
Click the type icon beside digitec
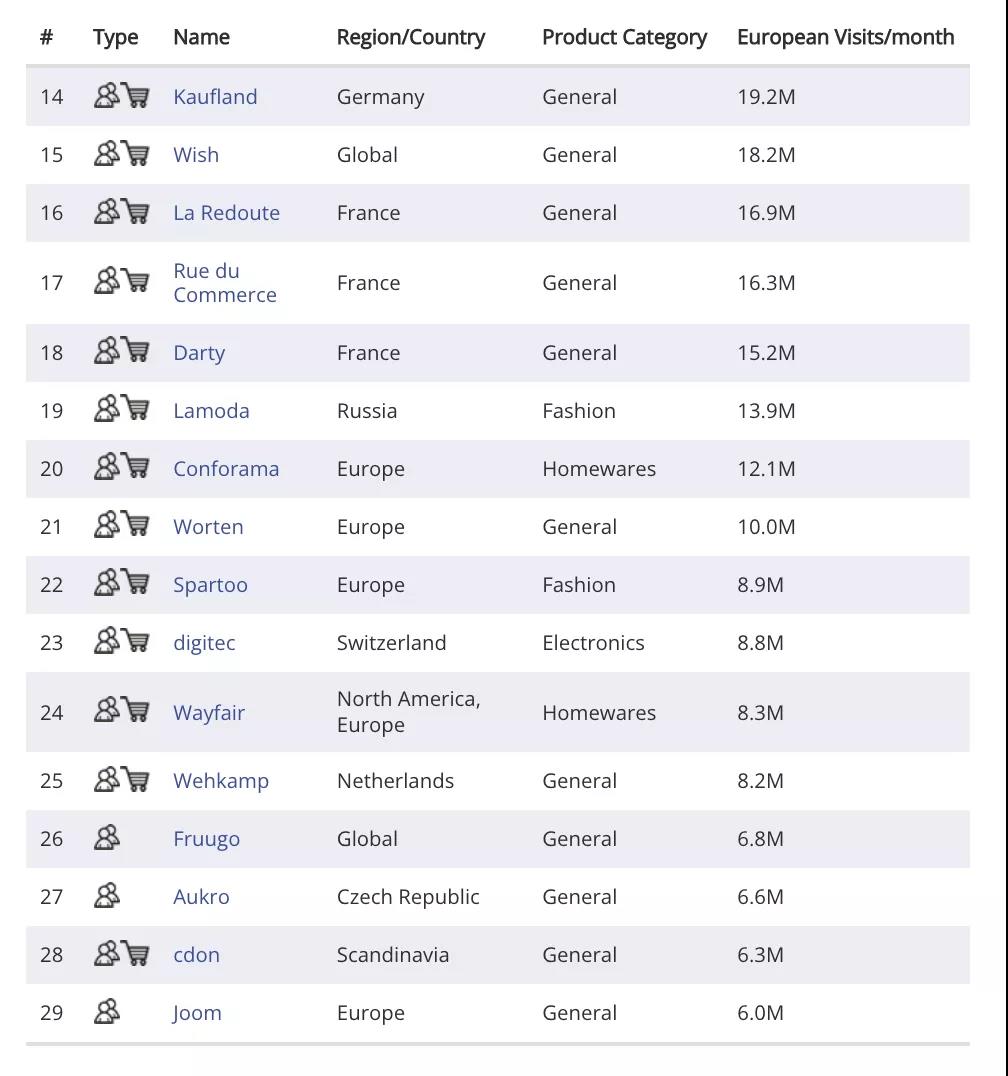click(121, 641)
